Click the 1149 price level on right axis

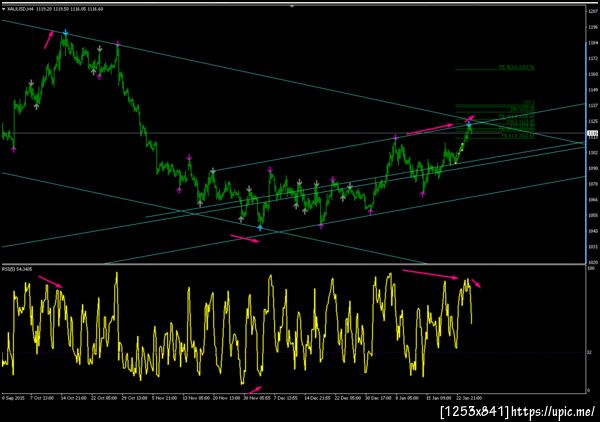click(593, 90)
